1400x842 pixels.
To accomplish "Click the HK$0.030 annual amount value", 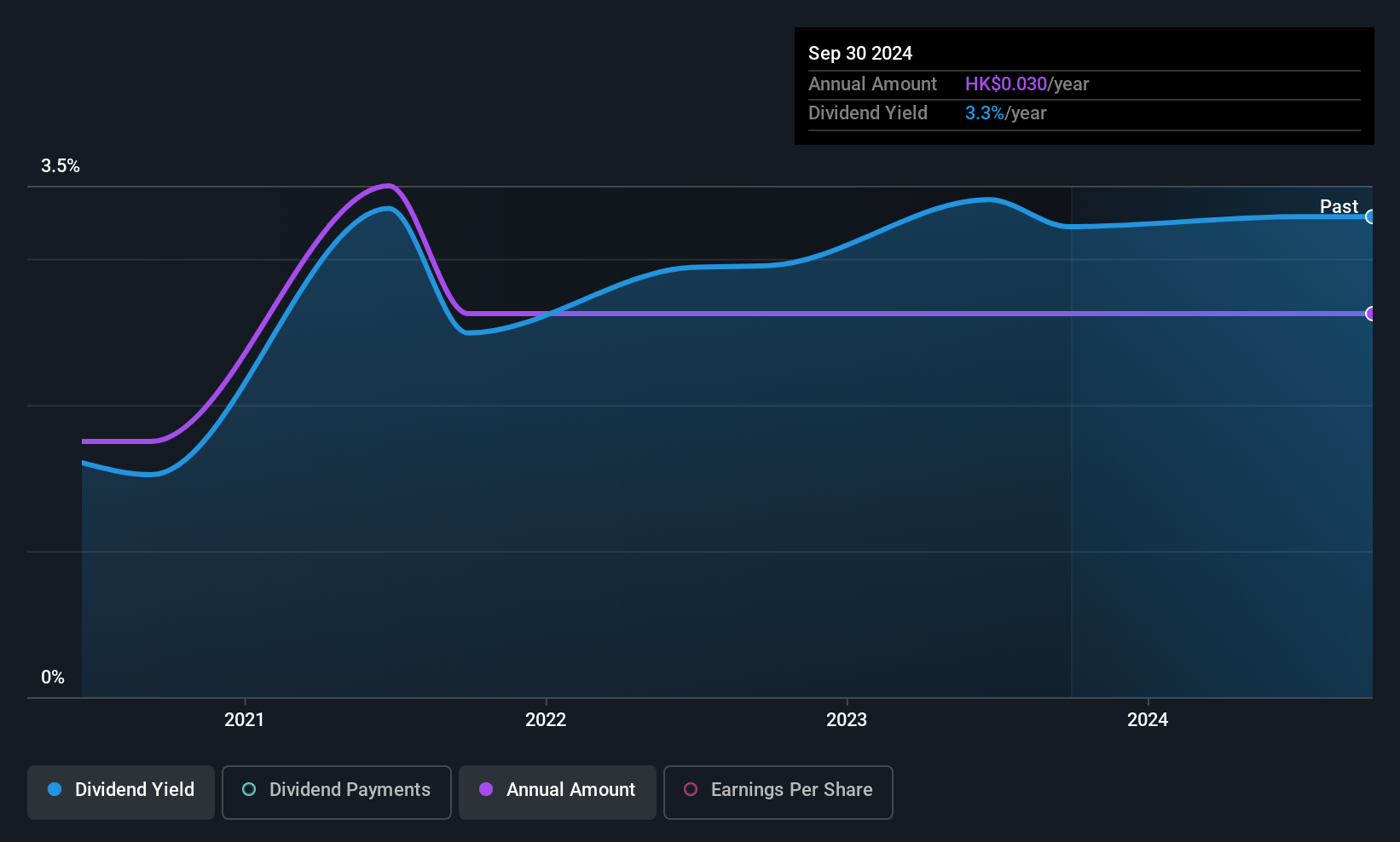I will click(1006, 84).
